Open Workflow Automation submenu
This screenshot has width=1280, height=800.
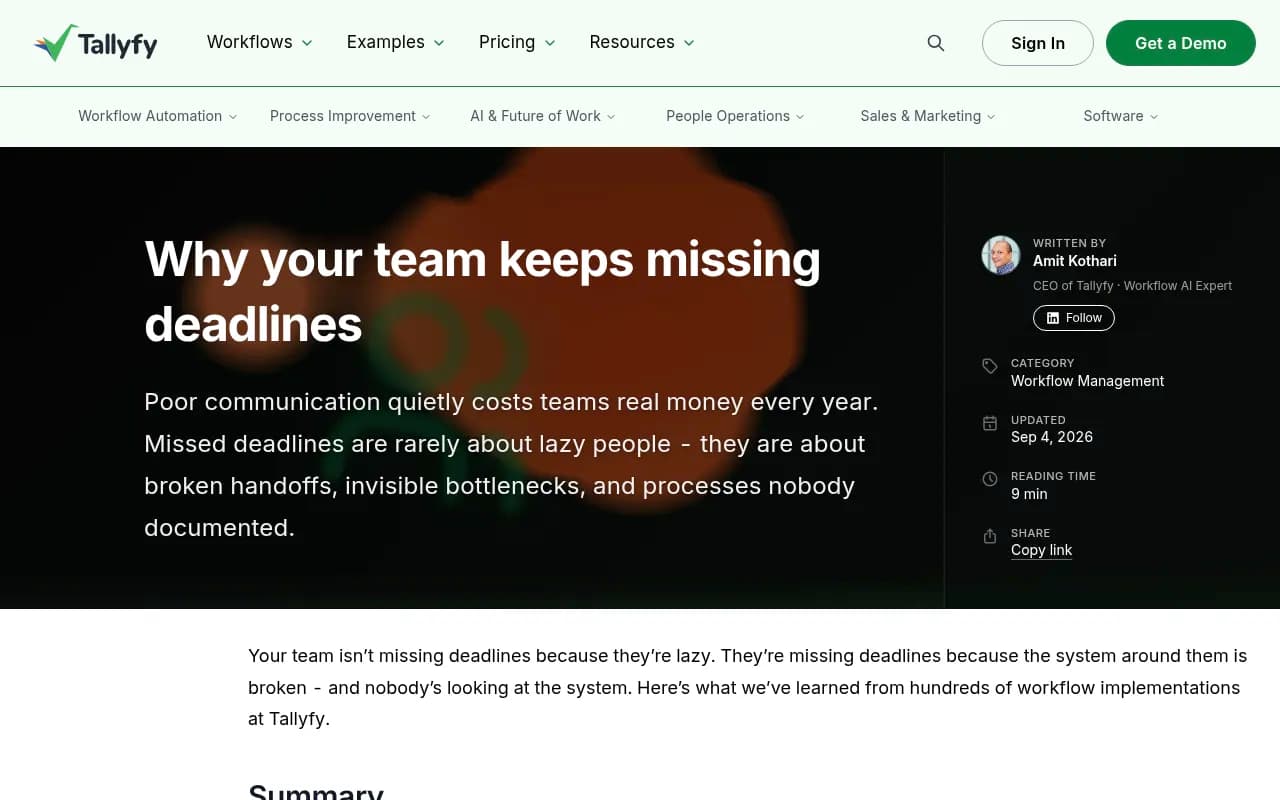point(158,116)
